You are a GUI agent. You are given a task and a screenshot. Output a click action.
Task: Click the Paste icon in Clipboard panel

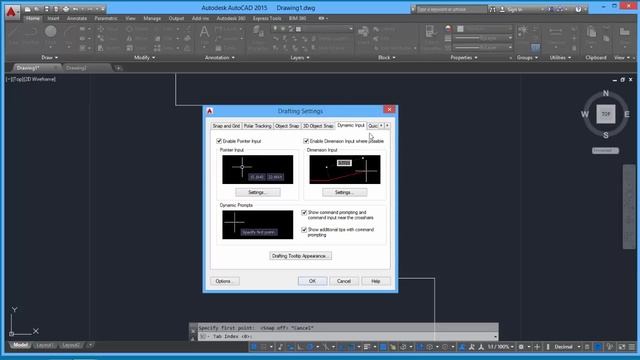[591, 32]
